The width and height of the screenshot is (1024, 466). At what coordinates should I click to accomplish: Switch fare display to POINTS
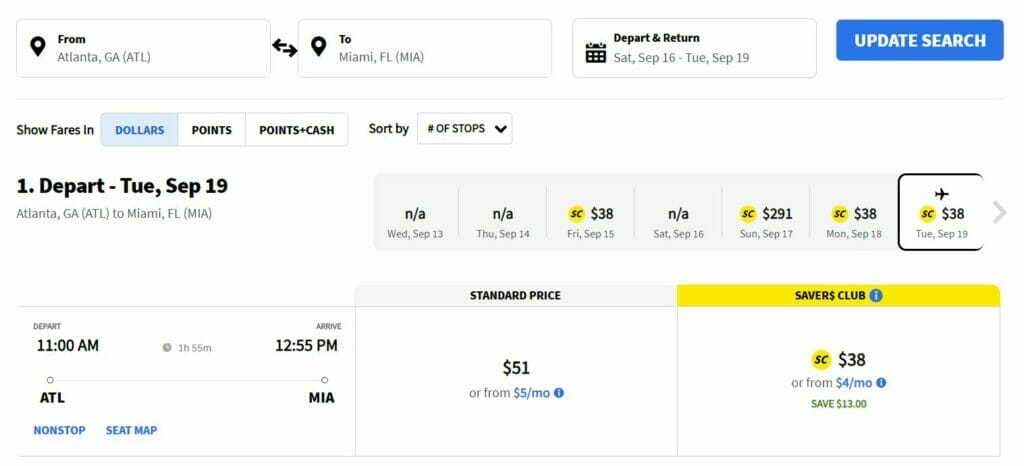click(x=212, y=130)
